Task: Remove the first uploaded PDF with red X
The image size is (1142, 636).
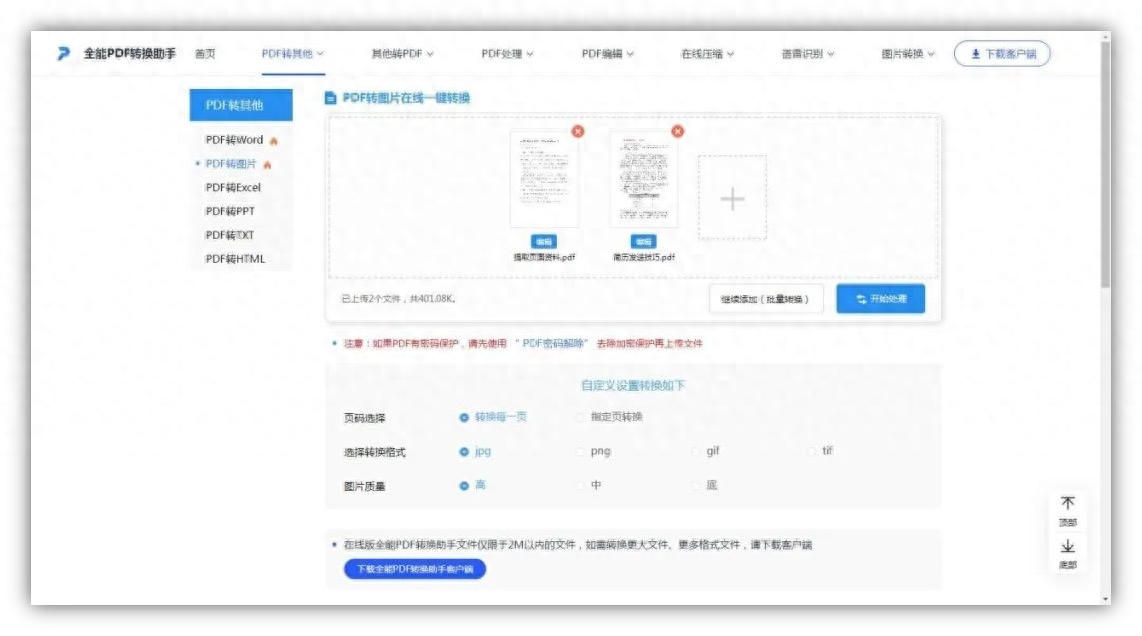Action: point(578,131)
